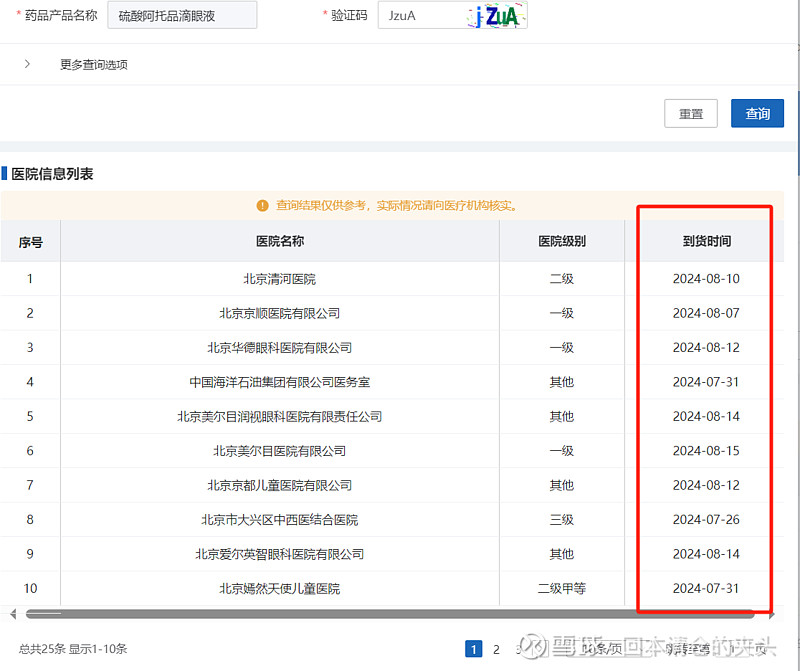
Task: Click the 医院名称 column header
Action: (x=280, y=241)
